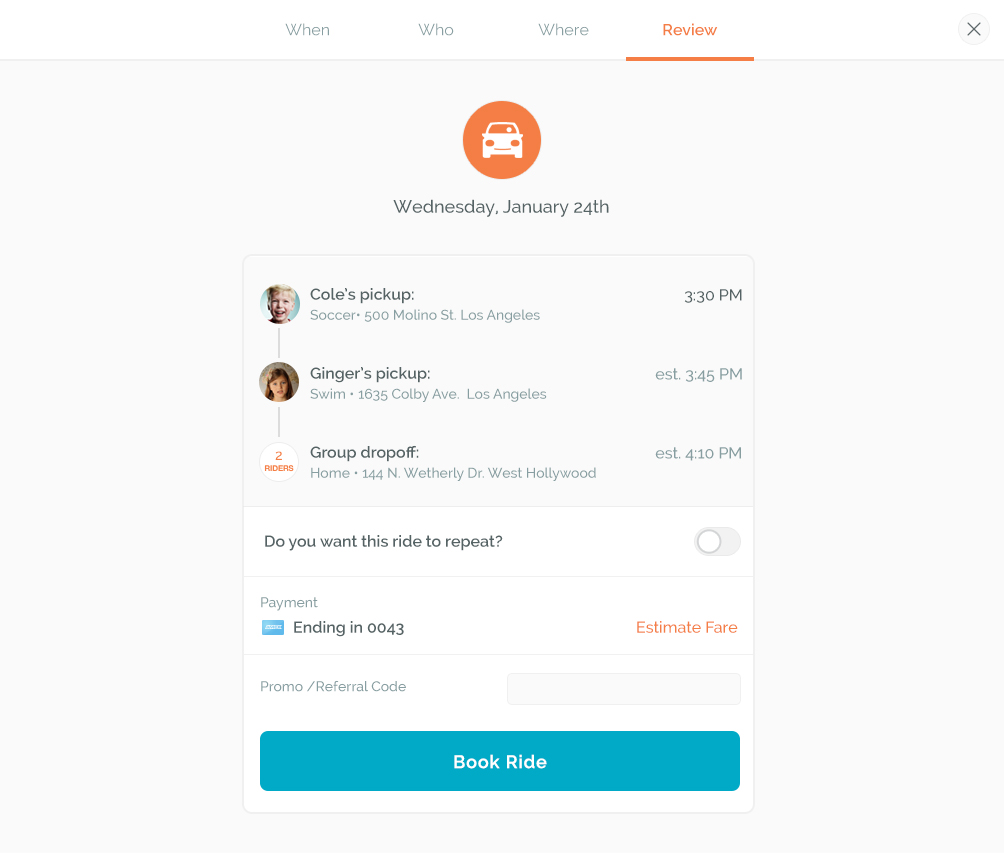The image size is (1004, 853).
Task: Focus the Promo/Referral Code input field
Action: [x=624, y=689]
